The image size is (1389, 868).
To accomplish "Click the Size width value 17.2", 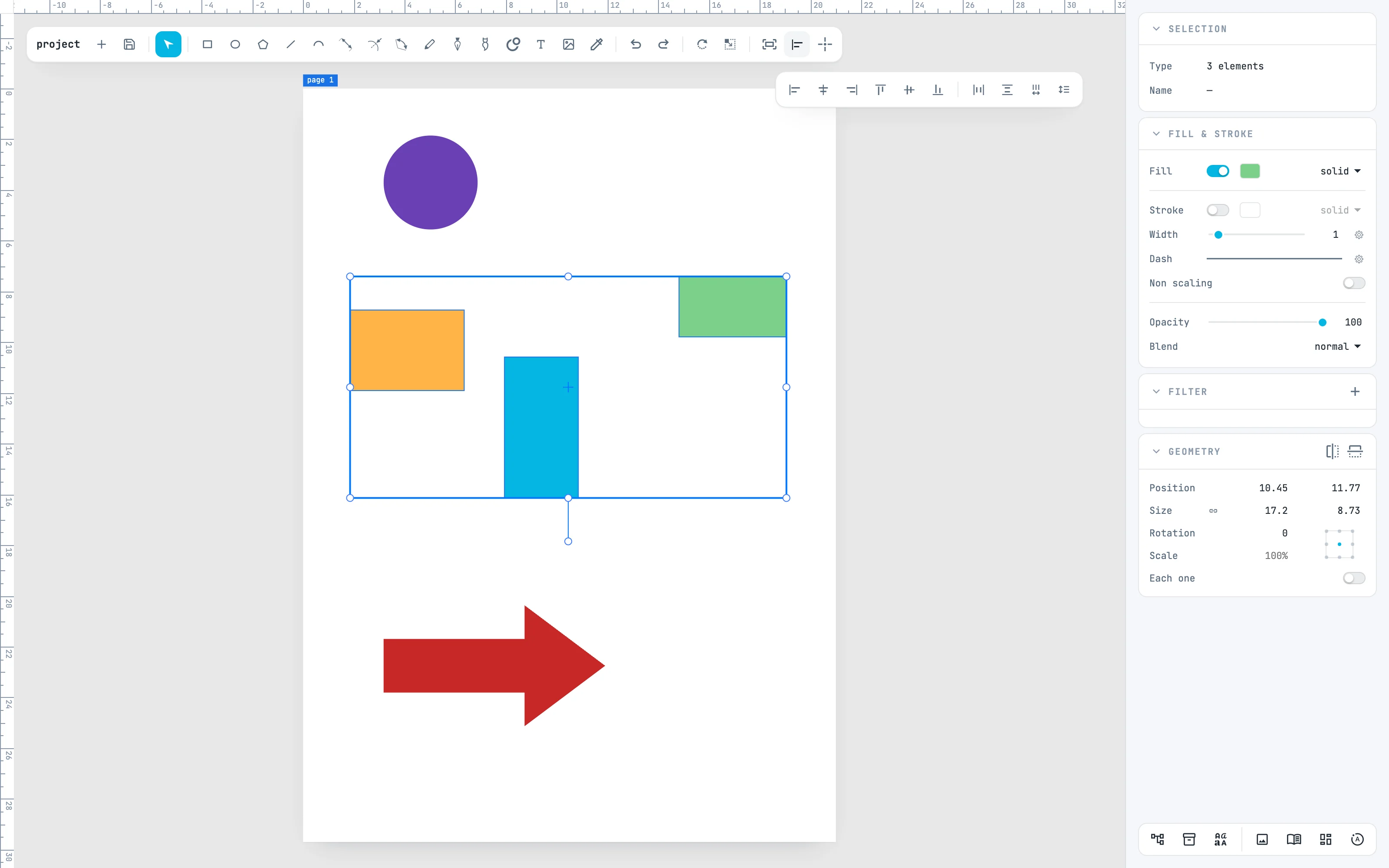I will tap(1276, 510).
